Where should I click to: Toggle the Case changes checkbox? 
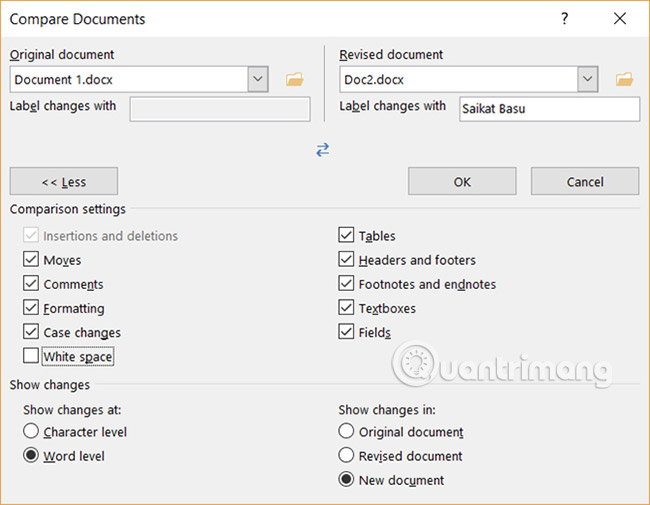pyautogui.click(x=32, y=332)
